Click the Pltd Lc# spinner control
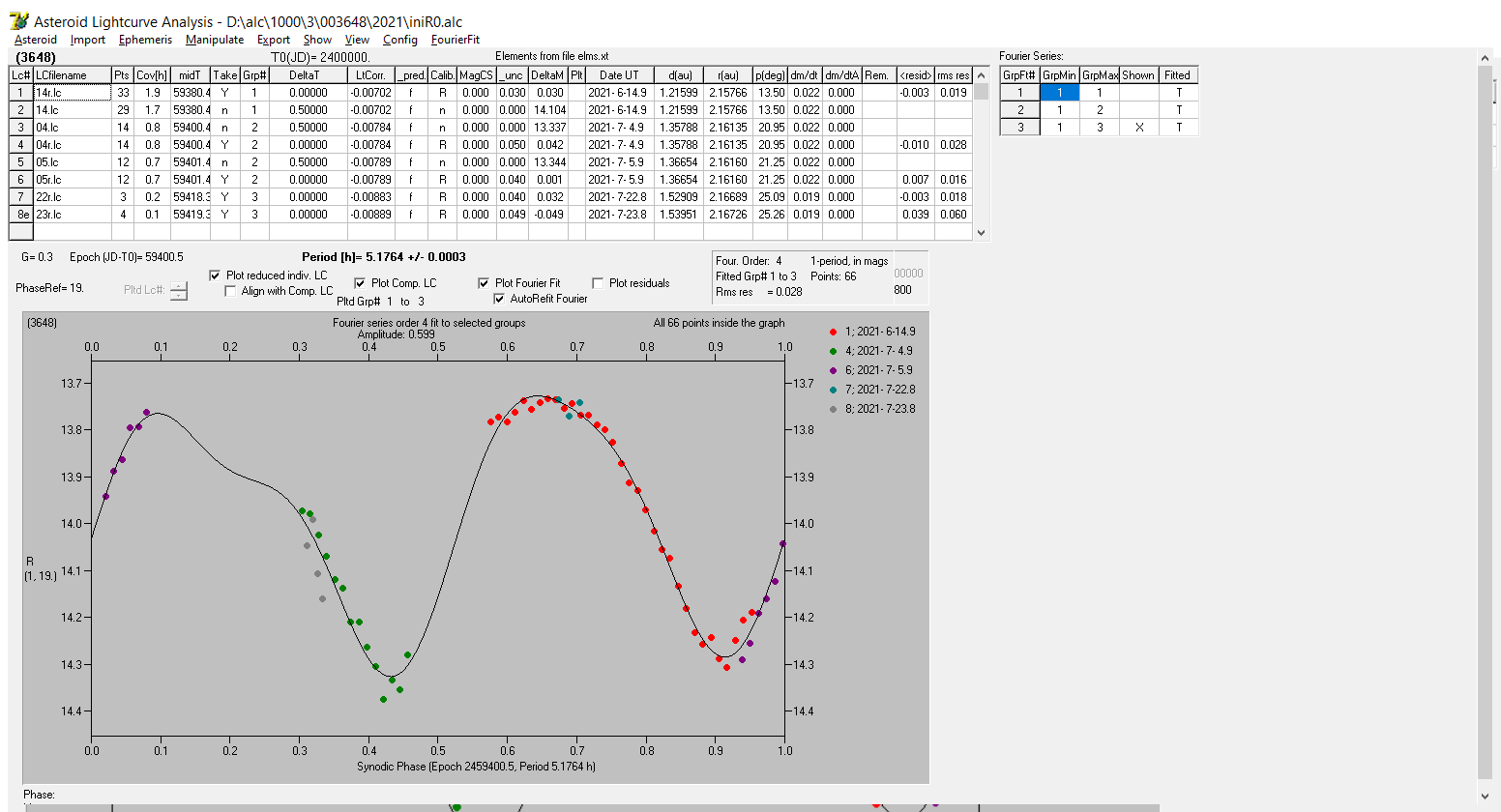The height and width of the screenshot is (812, 1501). coord(179,291)
